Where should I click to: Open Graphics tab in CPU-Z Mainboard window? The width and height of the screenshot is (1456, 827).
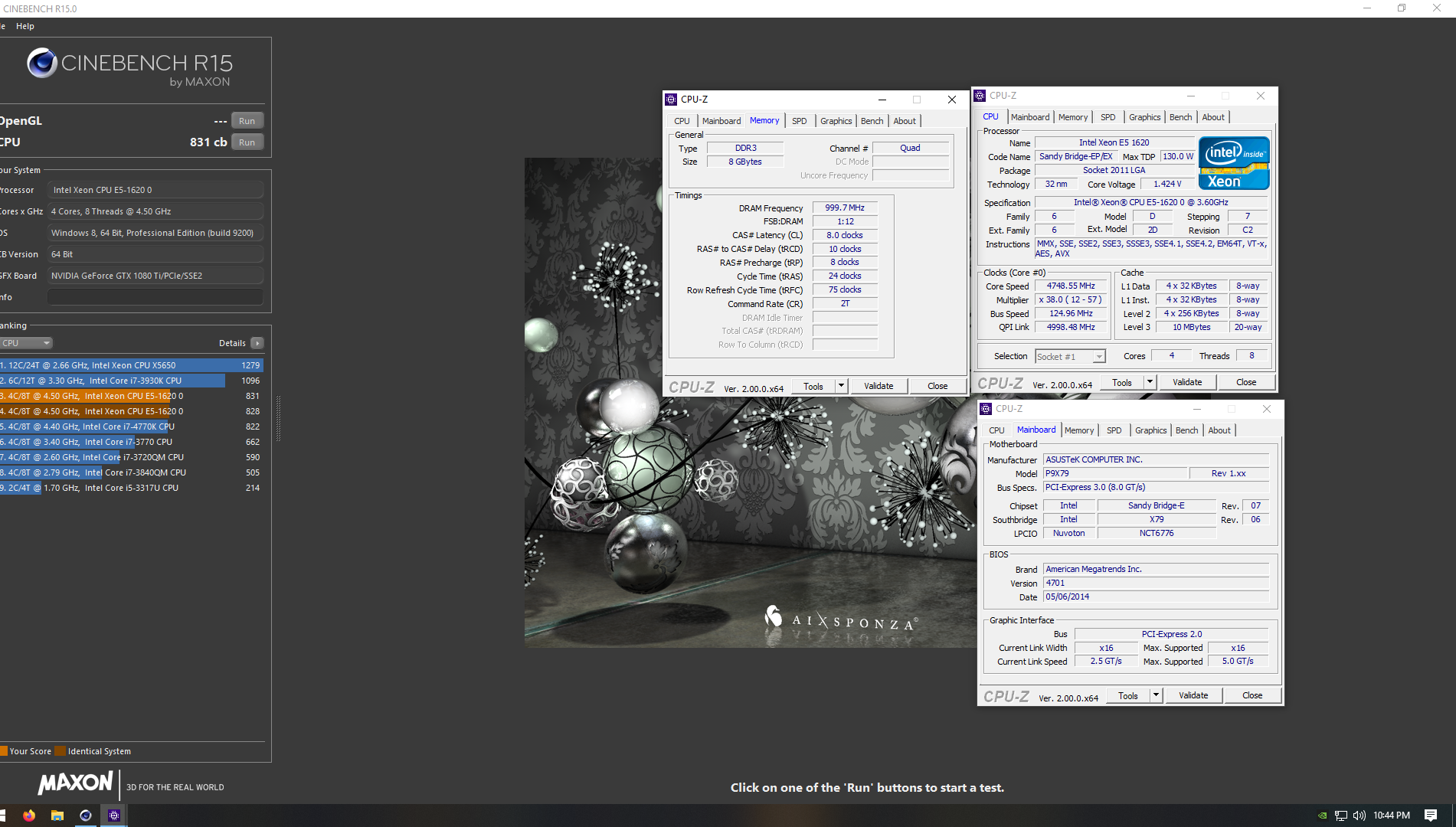click(1150, 430)
